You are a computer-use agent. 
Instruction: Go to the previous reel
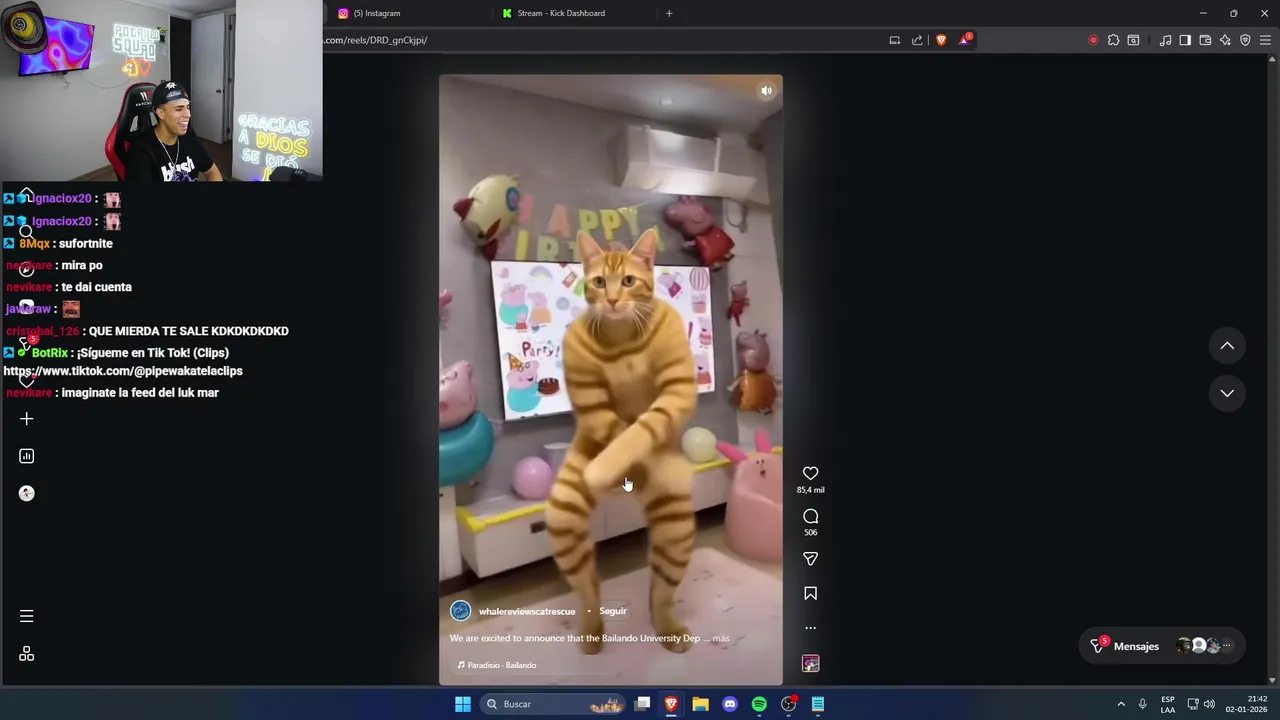coord(1227,346)
